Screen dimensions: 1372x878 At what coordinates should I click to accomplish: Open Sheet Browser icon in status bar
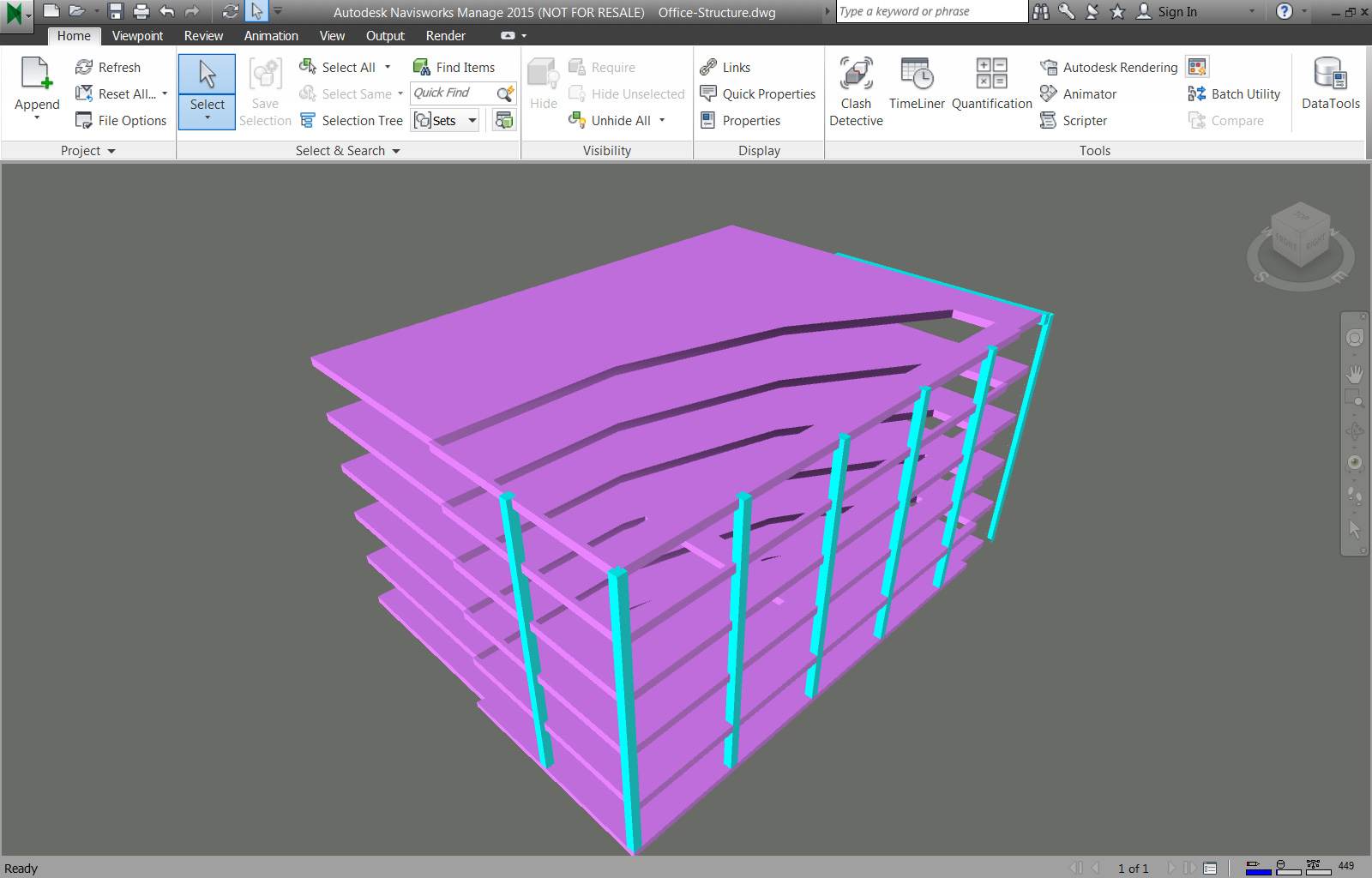click(x=1210, y=868)
